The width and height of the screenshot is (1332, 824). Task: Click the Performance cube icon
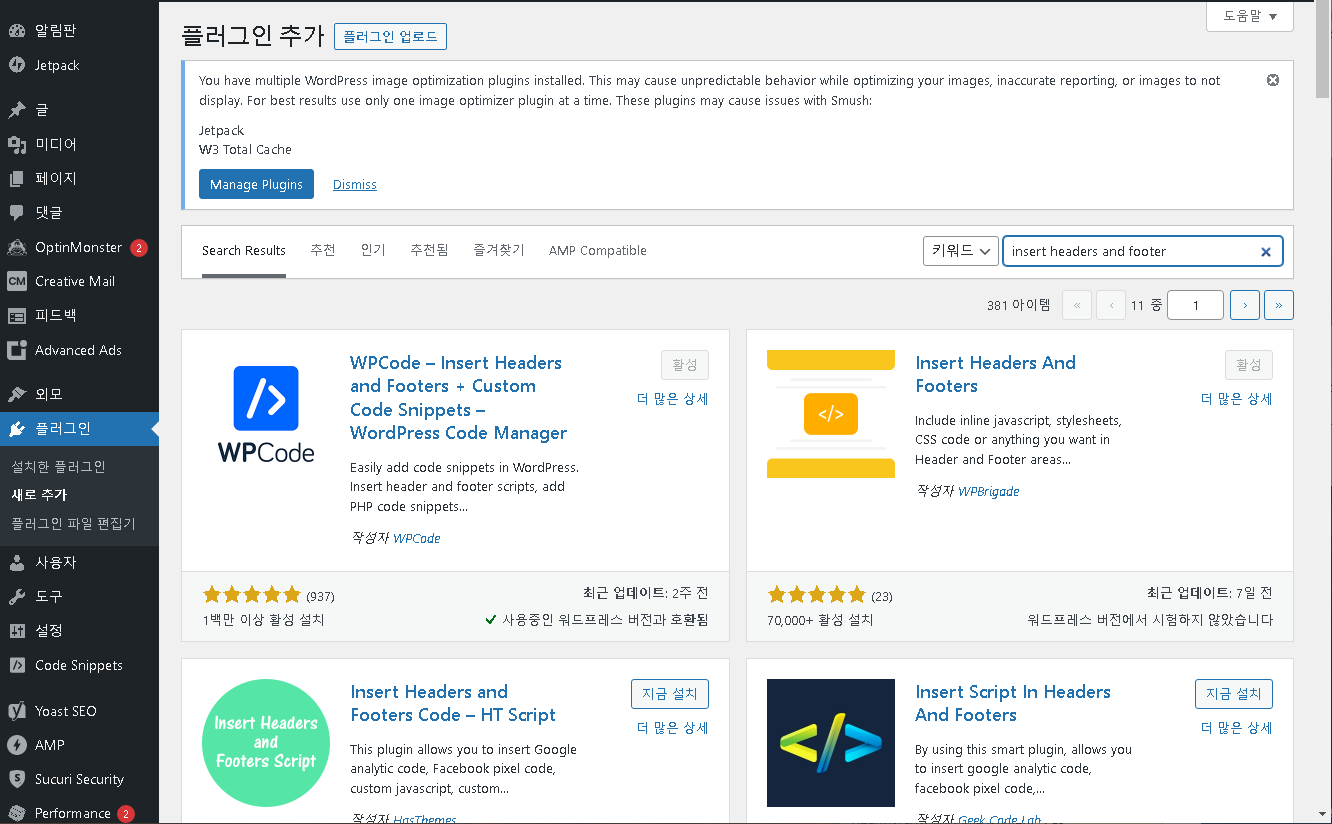(17, 813)
